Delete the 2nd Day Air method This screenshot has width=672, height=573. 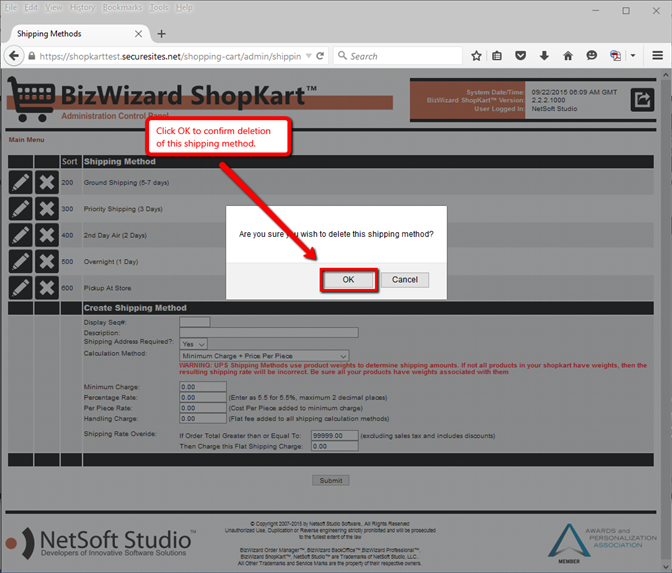47,235
